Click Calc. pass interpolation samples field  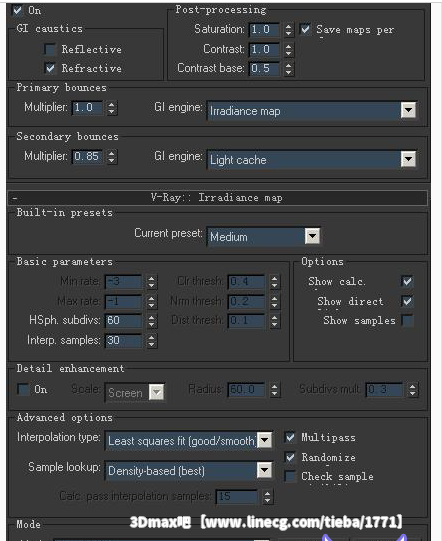coord(237,496)
